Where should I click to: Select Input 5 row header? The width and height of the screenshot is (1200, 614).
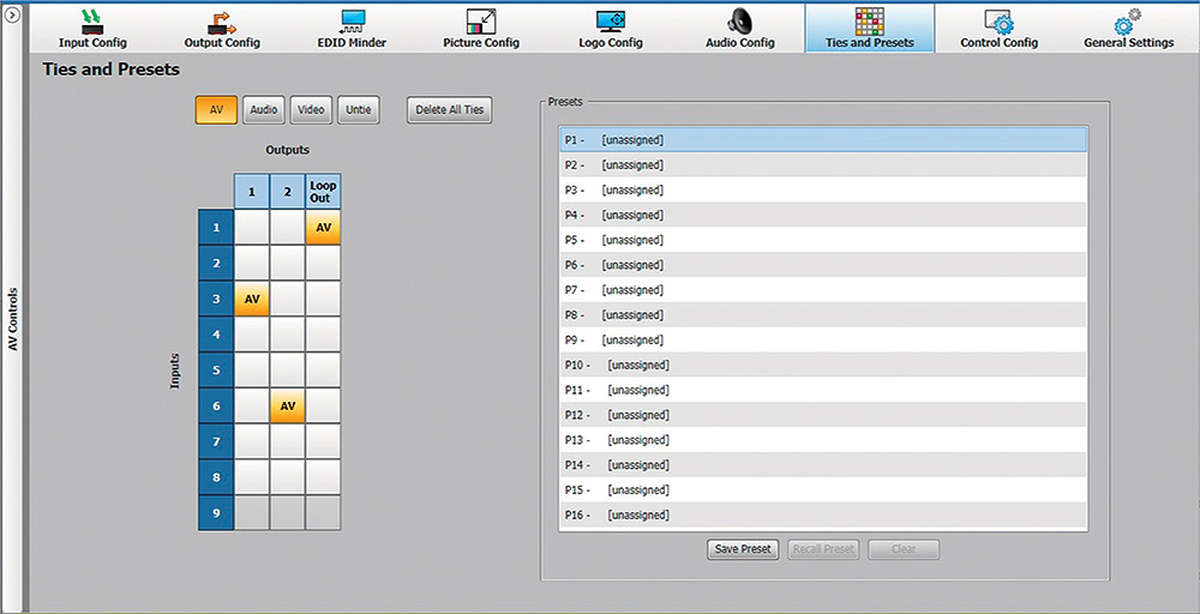216,369
